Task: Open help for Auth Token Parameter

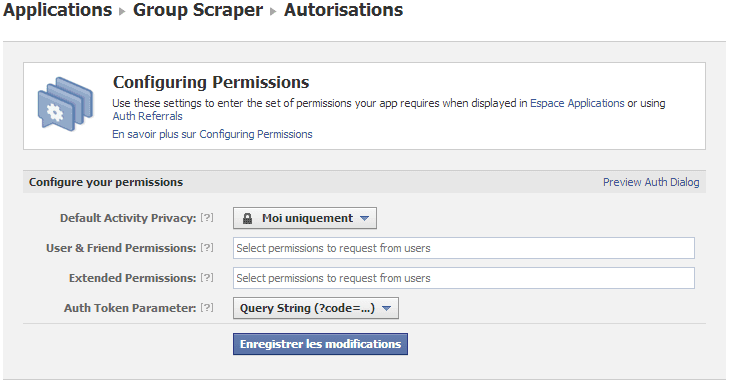Action: click(207, 308)
